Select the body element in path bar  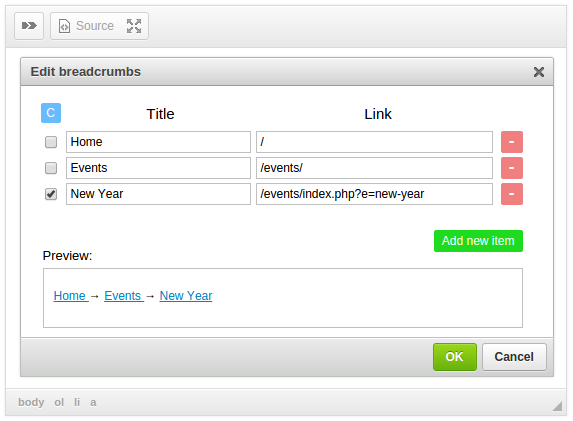click(31, 402)
